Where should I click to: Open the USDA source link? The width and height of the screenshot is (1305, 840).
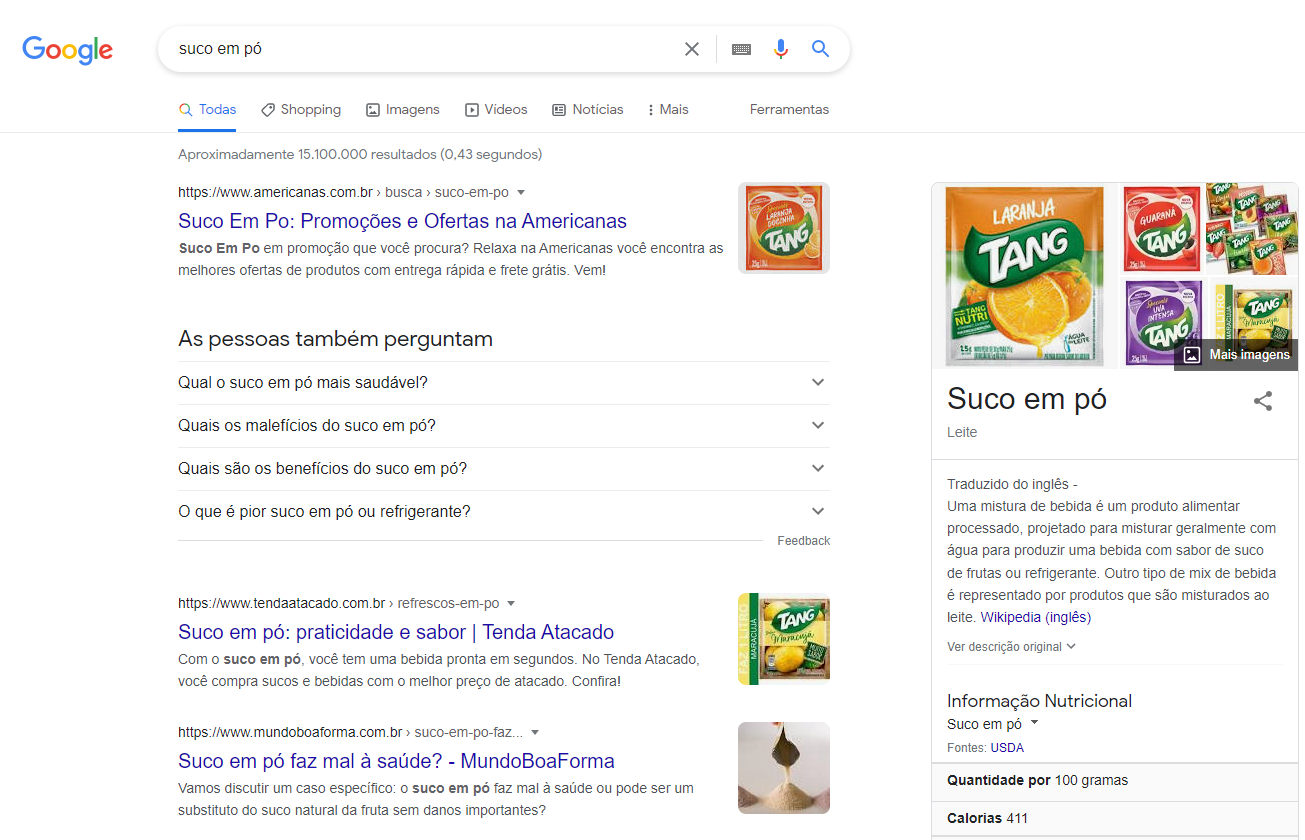click(1007, 748)
